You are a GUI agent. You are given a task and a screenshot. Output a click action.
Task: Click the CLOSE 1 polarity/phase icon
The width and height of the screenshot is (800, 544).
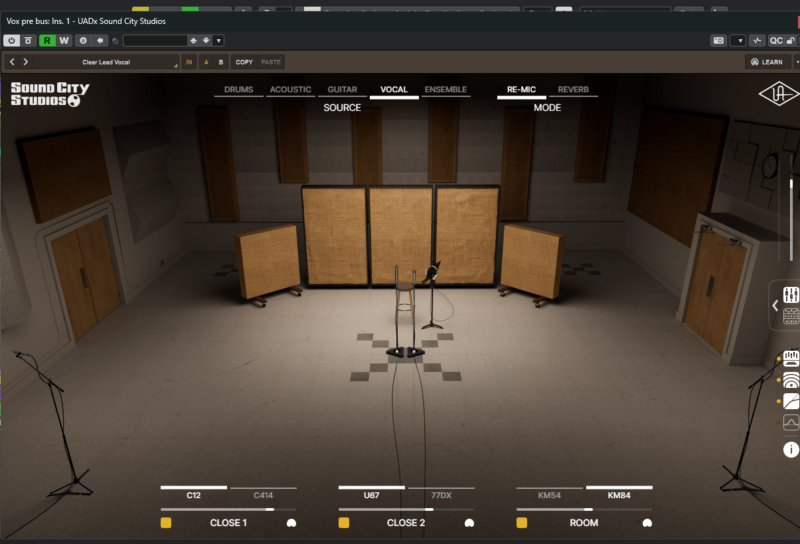pyautogui.click(x=291, y=523)
